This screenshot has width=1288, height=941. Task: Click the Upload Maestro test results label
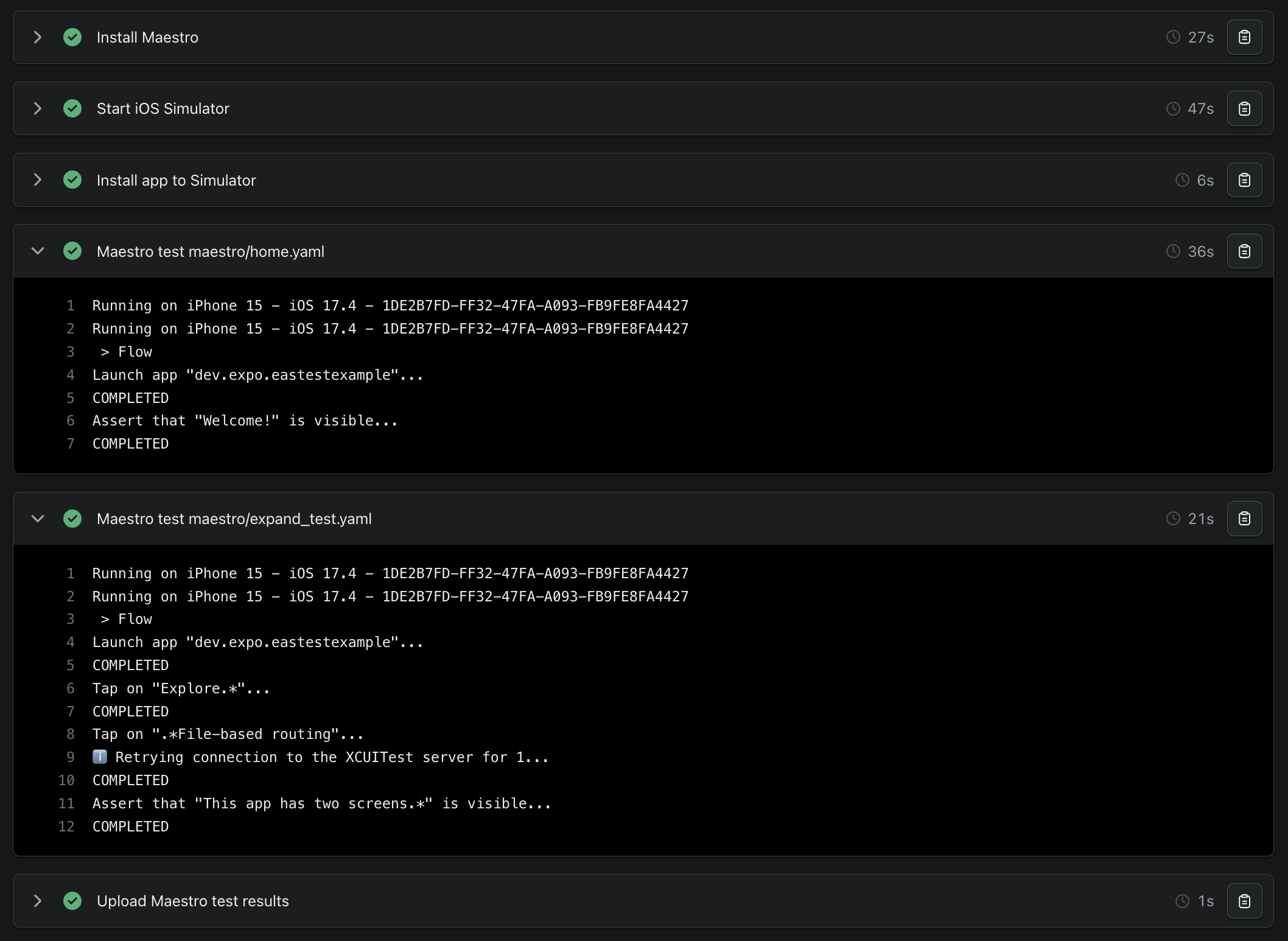192,901
